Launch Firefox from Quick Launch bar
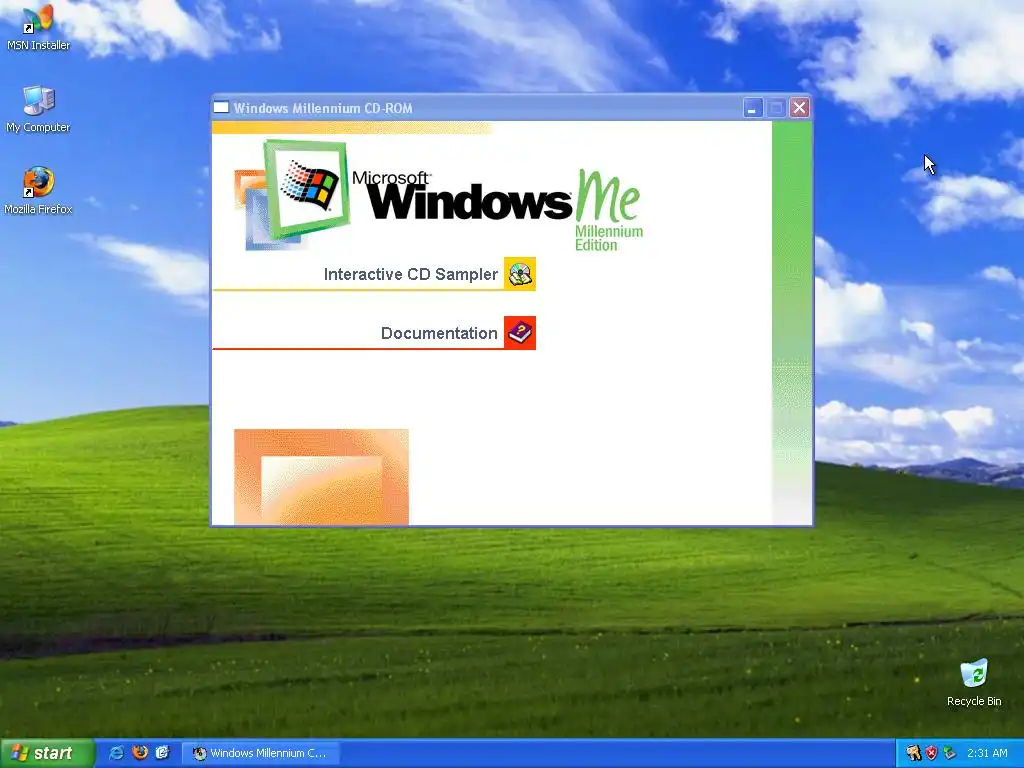The image size is (1024, 768). (140, 753)
